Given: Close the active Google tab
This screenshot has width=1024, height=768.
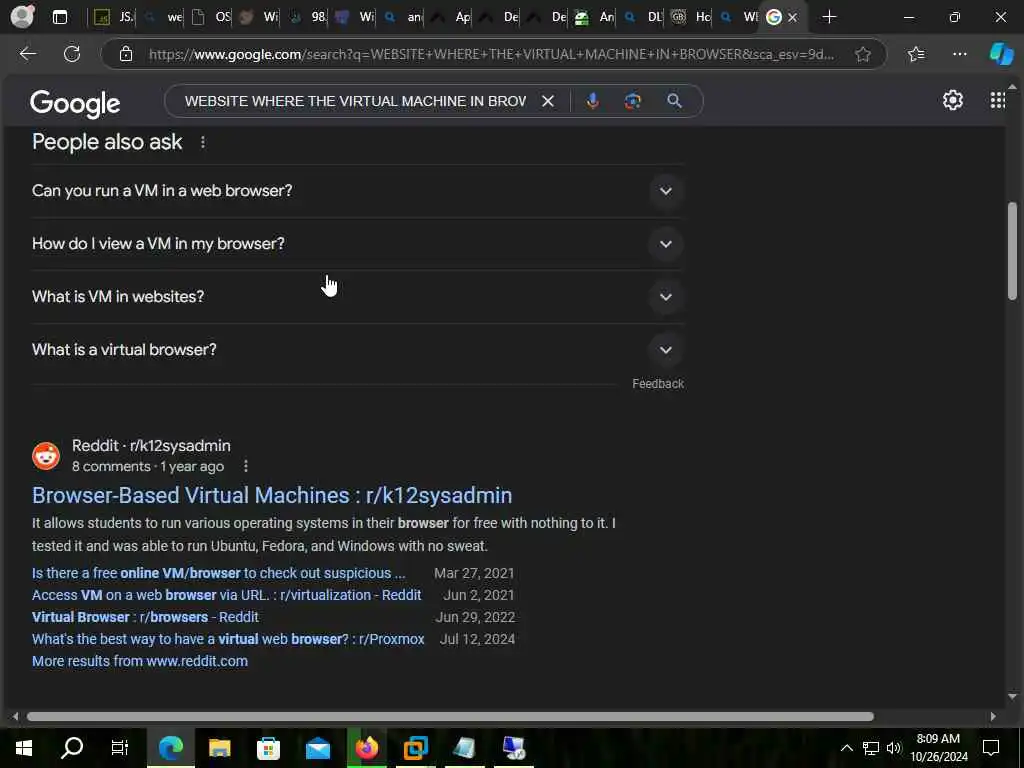Looking at the screenshot, I should click(x=792, y=18).
